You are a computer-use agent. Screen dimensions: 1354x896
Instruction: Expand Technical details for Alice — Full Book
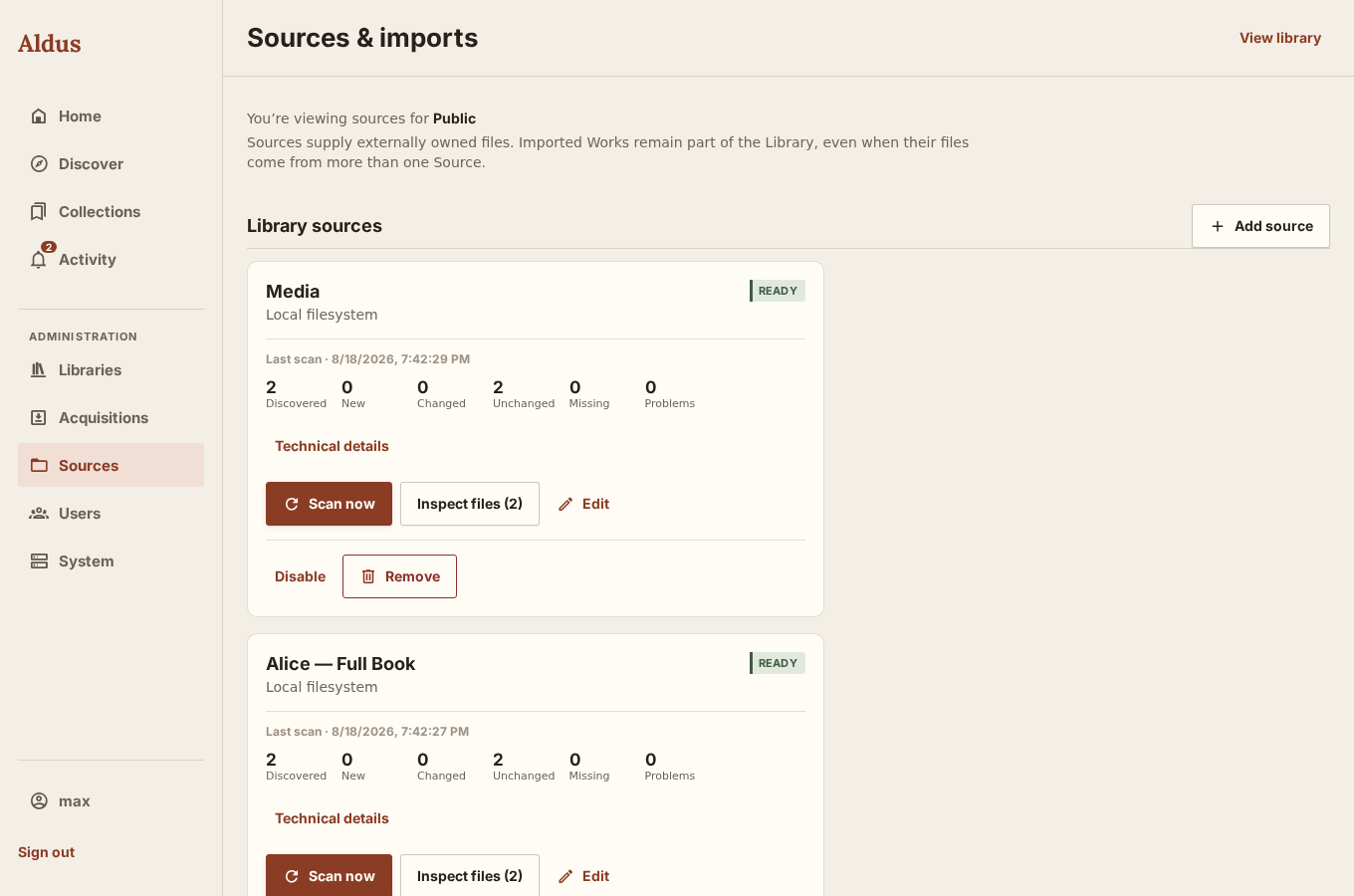(x=332, y=818)
